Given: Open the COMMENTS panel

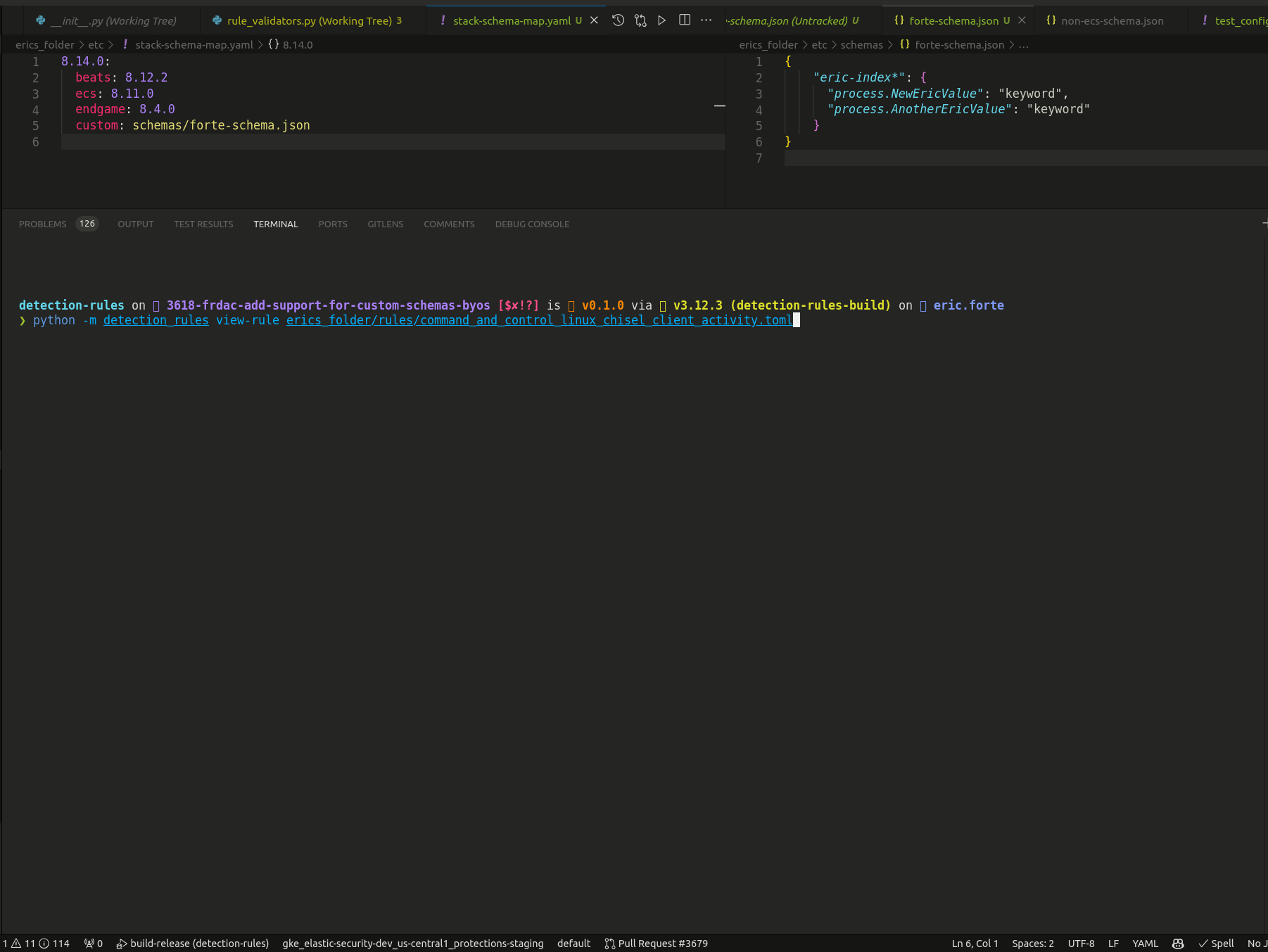Looking at the screenshot, I should [449, 224].
